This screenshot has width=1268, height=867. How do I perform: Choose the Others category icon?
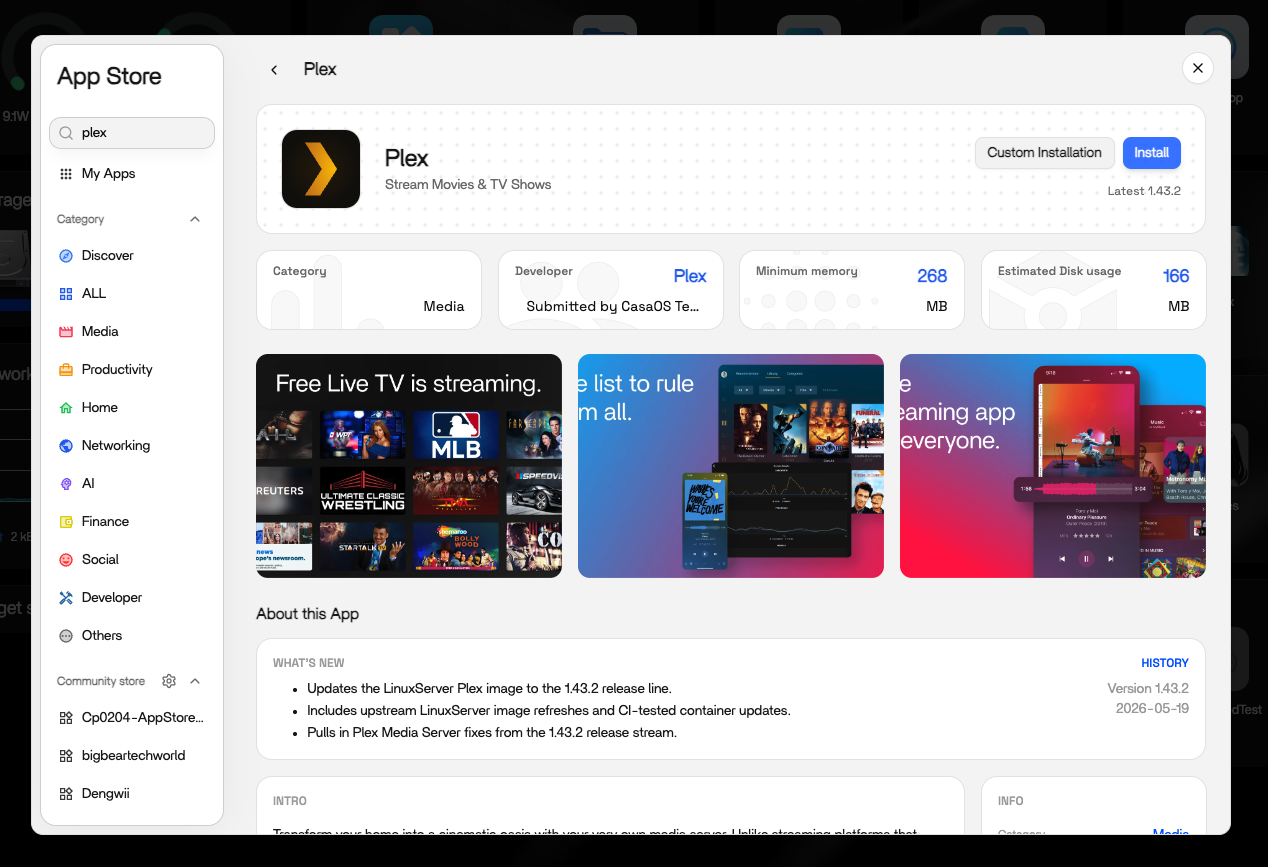click(x=66, y=636)
